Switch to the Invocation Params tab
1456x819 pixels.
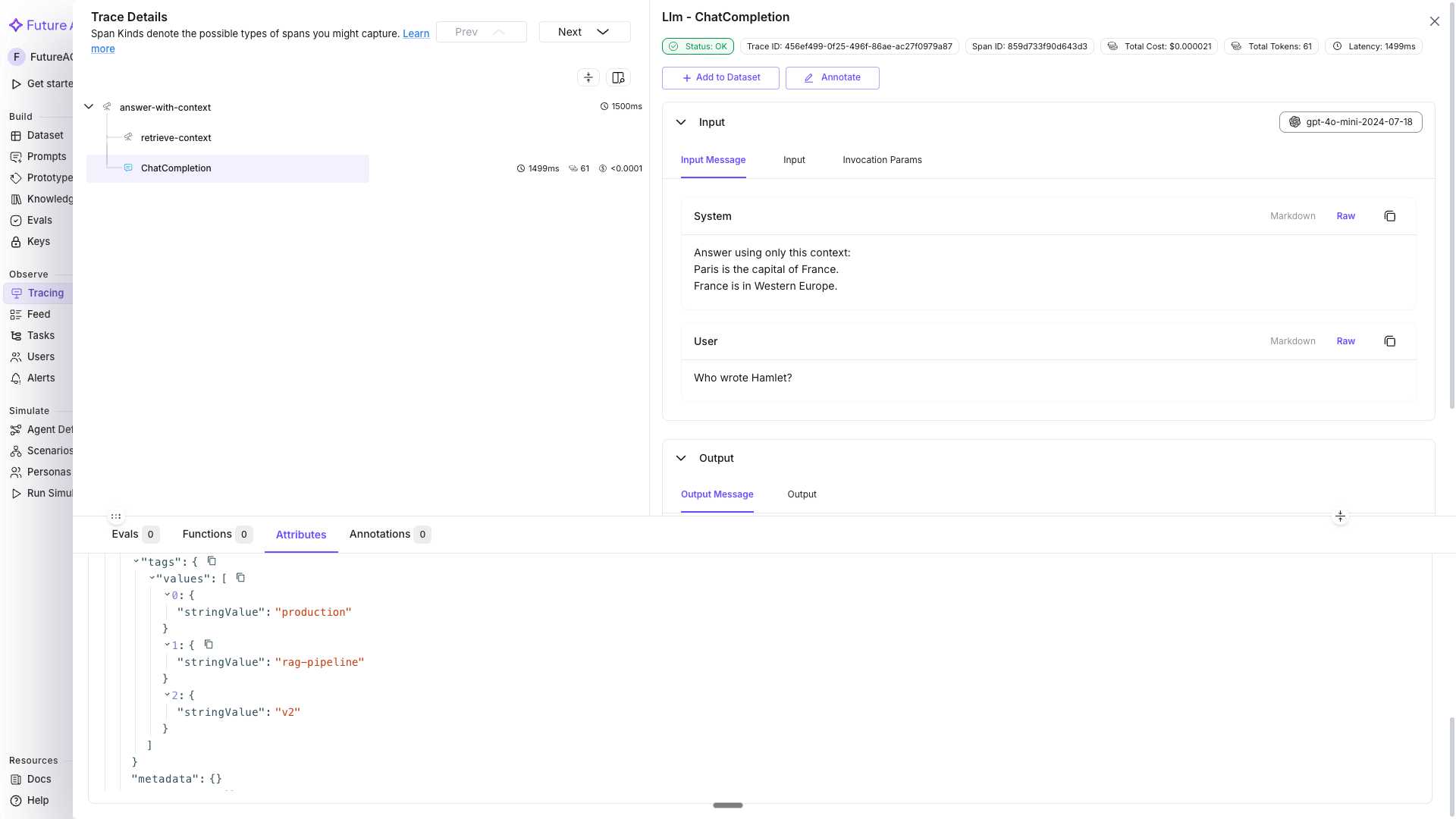pos(882,160)
